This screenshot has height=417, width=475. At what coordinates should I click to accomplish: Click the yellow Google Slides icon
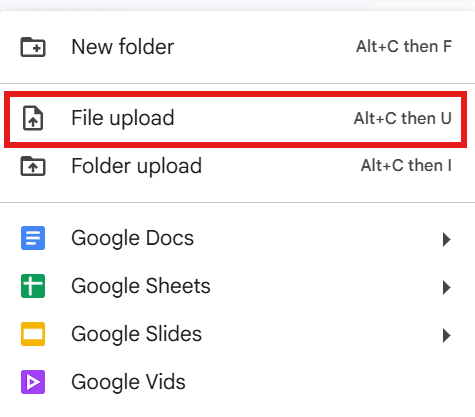[33, 334]
